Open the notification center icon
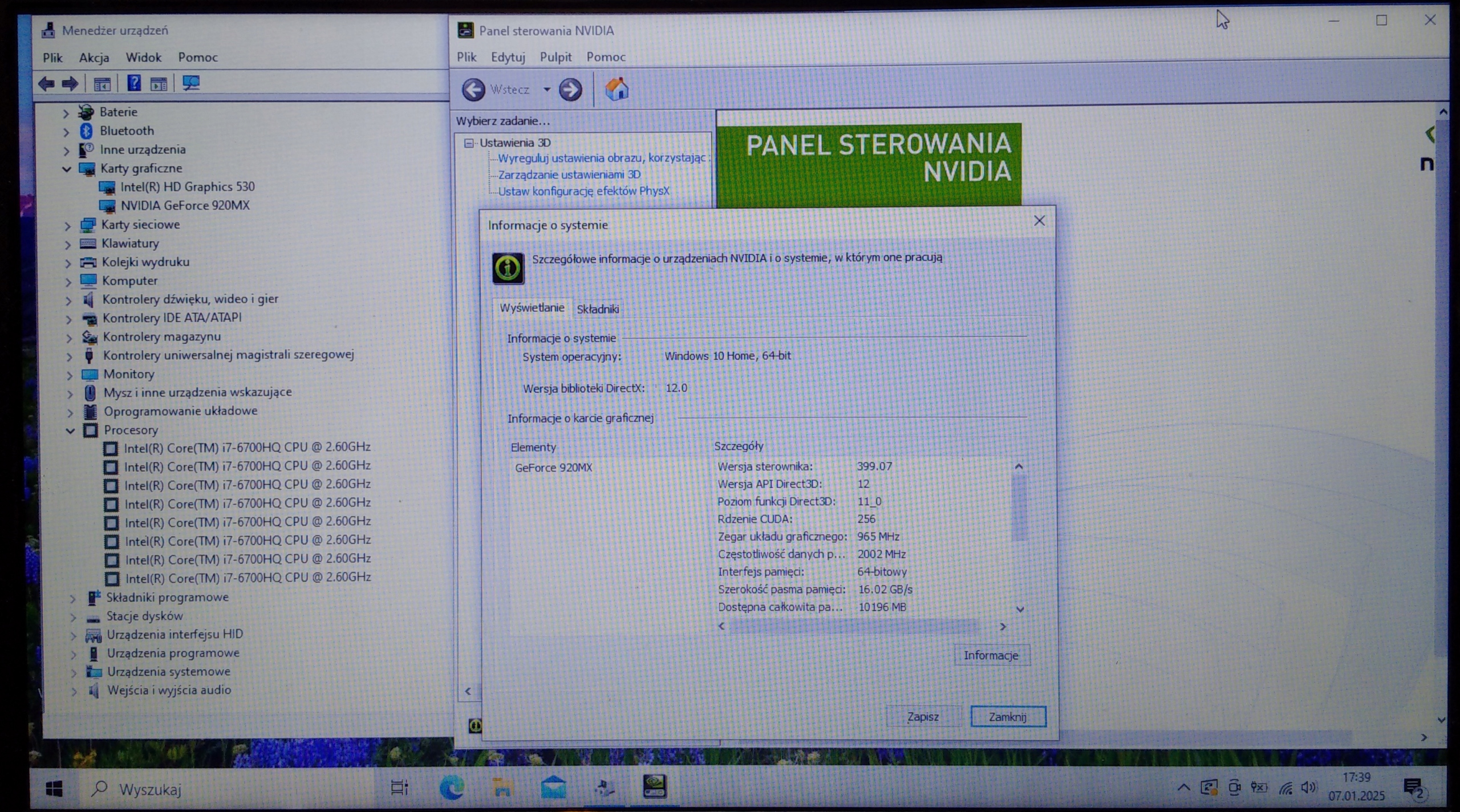This screenshot has width=1460, height=812. 1414,789
